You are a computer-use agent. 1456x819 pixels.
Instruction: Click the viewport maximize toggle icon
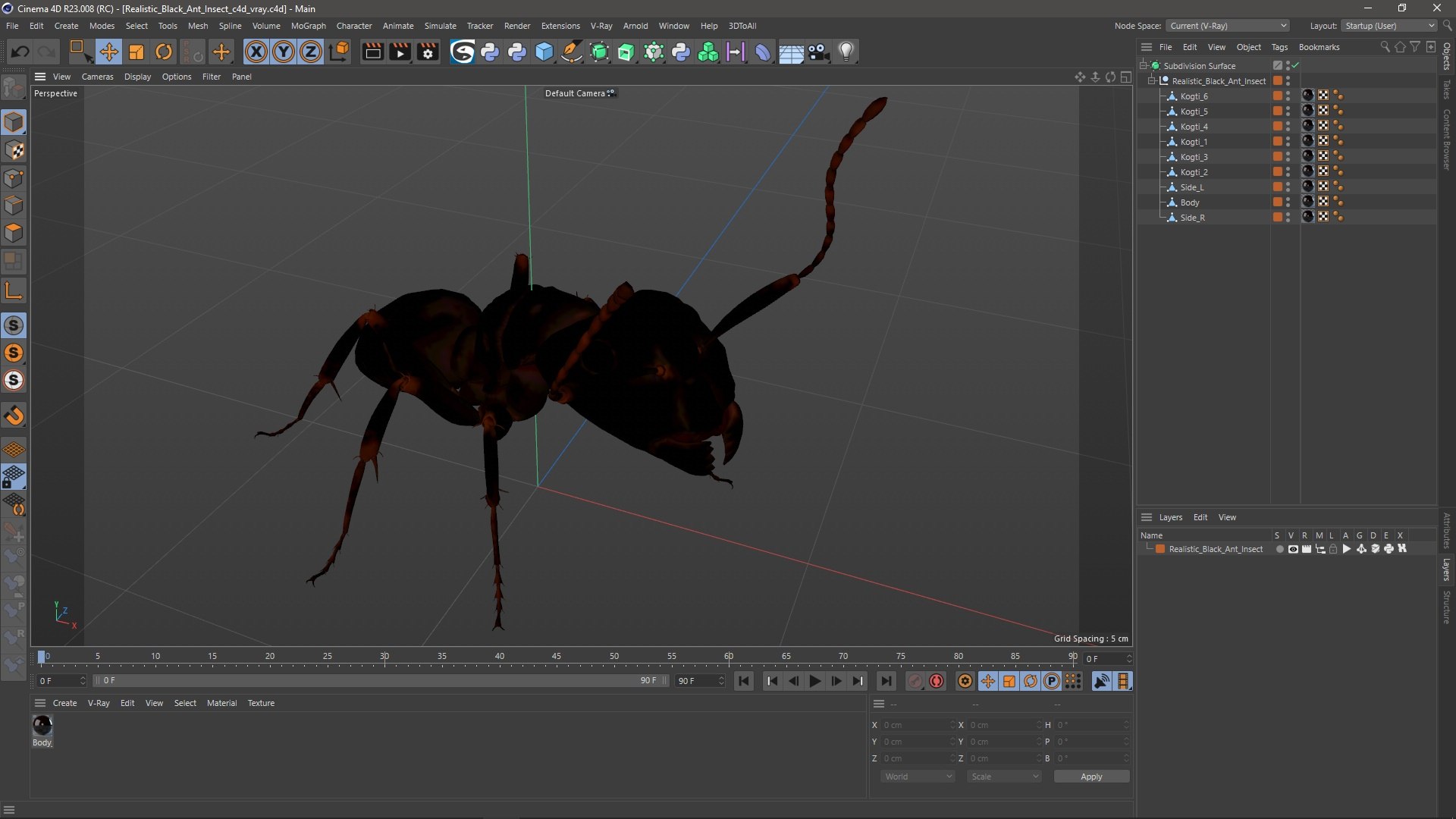coord(1126,77)
